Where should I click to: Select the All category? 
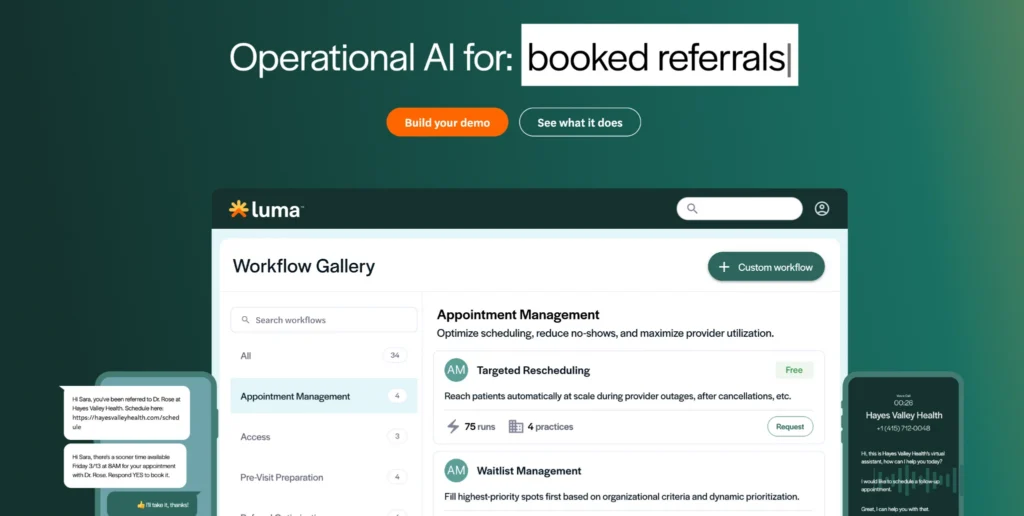[324, 356]
